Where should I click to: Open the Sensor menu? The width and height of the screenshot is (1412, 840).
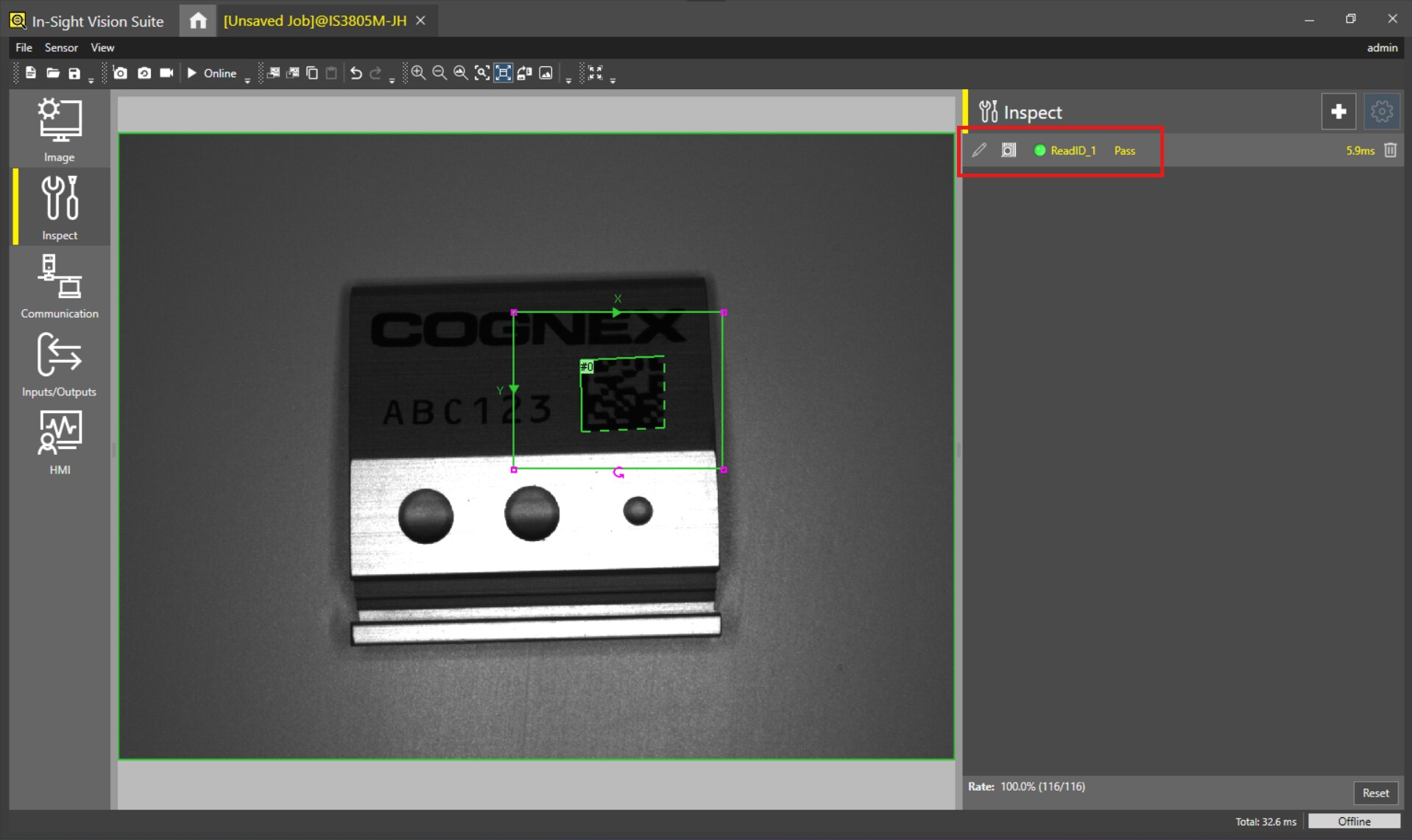(x=61, y=47)
